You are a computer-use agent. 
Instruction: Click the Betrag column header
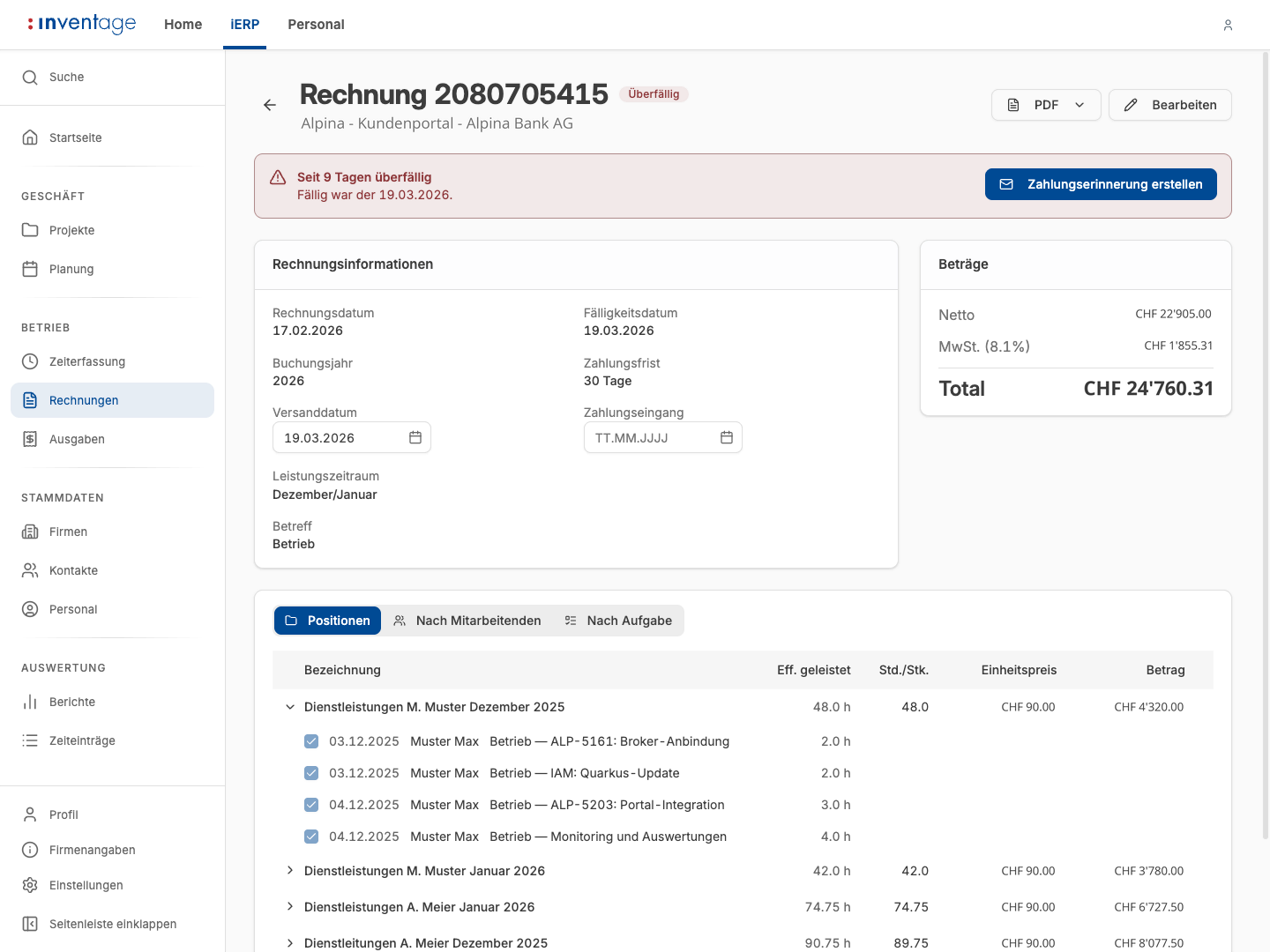pos(1166,670)
